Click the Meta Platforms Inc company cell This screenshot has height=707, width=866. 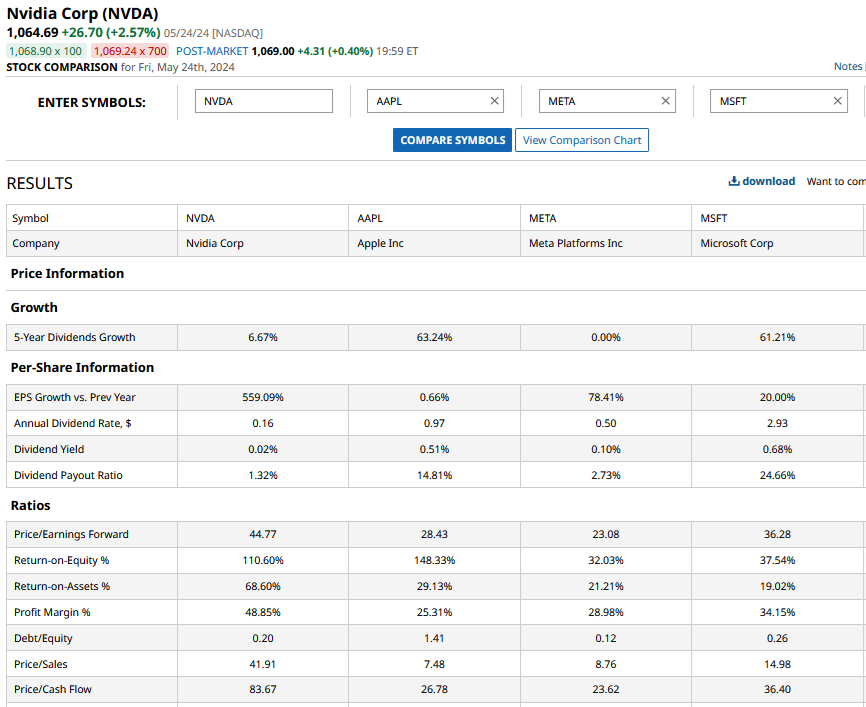tap(575, 243)
